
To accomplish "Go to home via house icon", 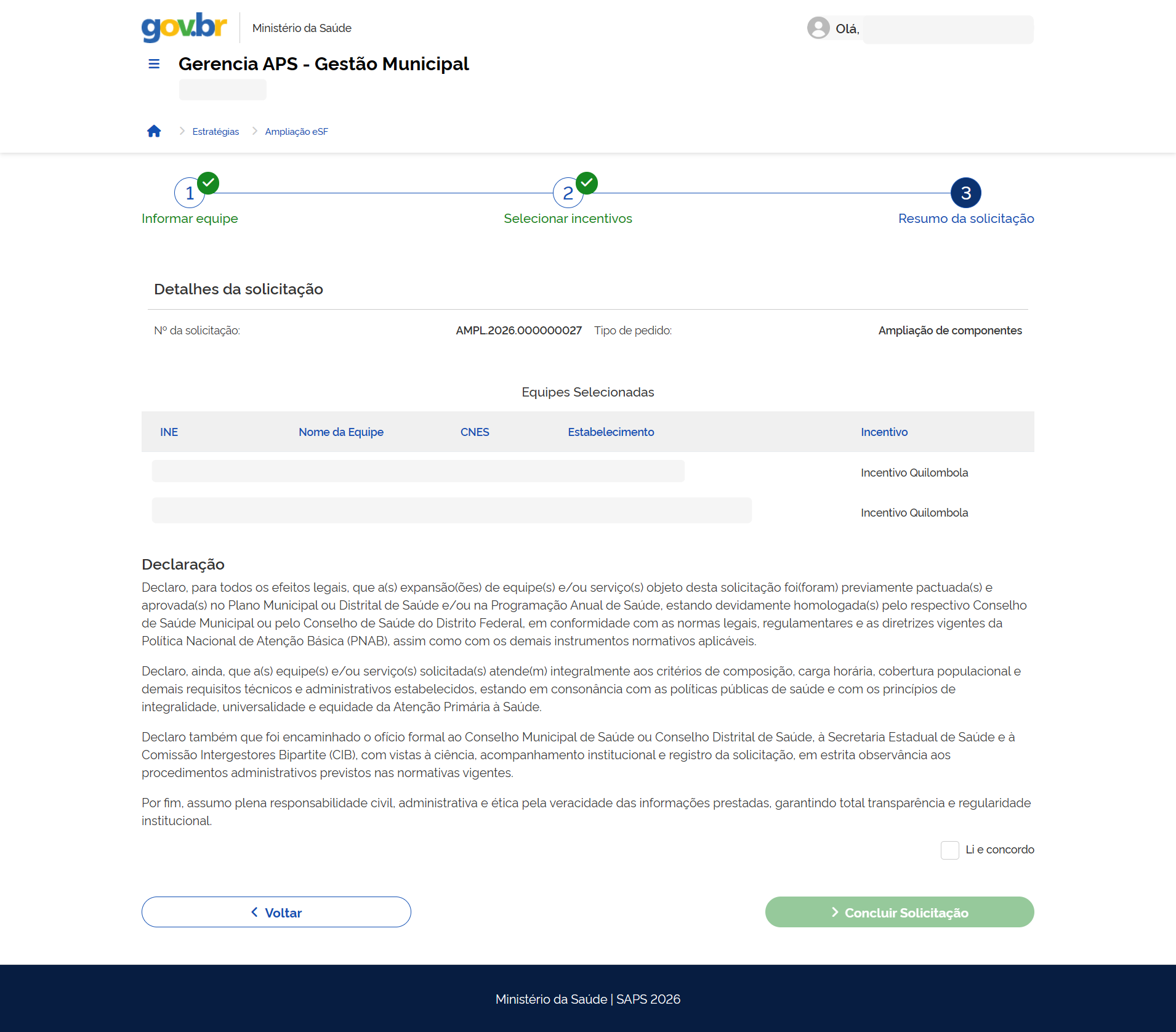I will (154, 131).
